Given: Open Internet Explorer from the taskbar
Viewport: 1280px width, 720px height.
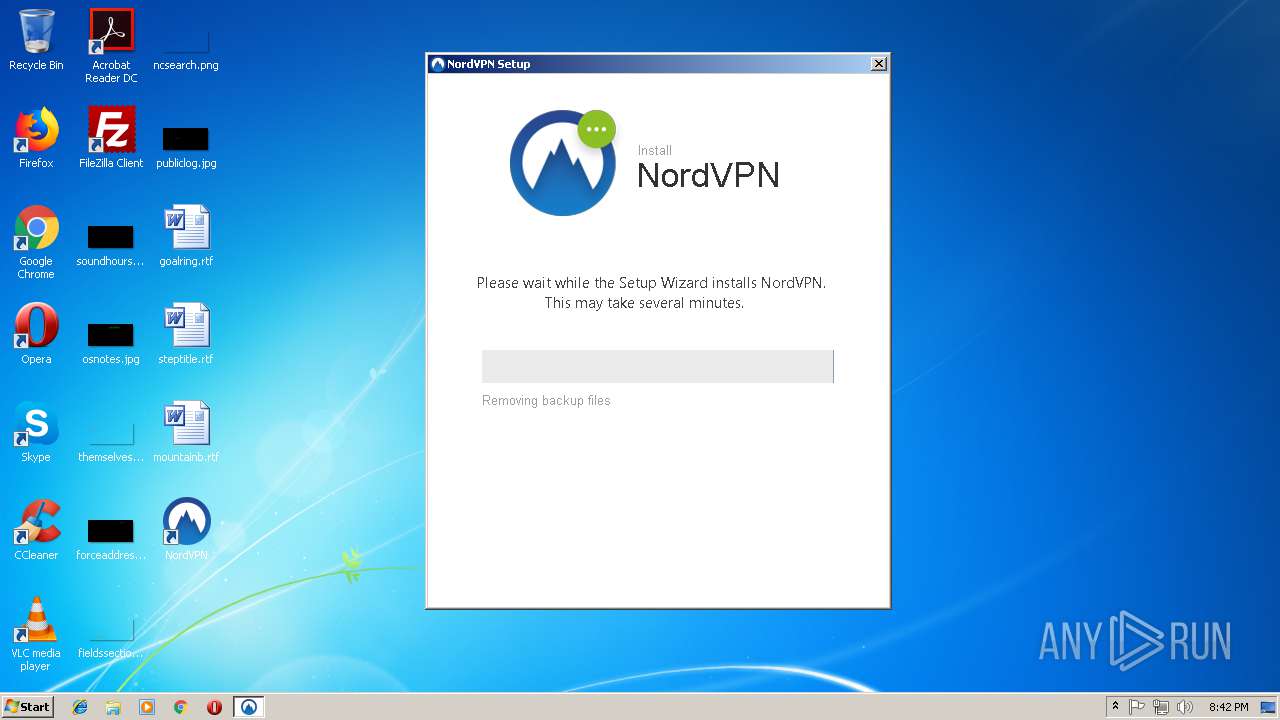Looking at the screenshot, I should pyautogui.click(x=80, y=707).
